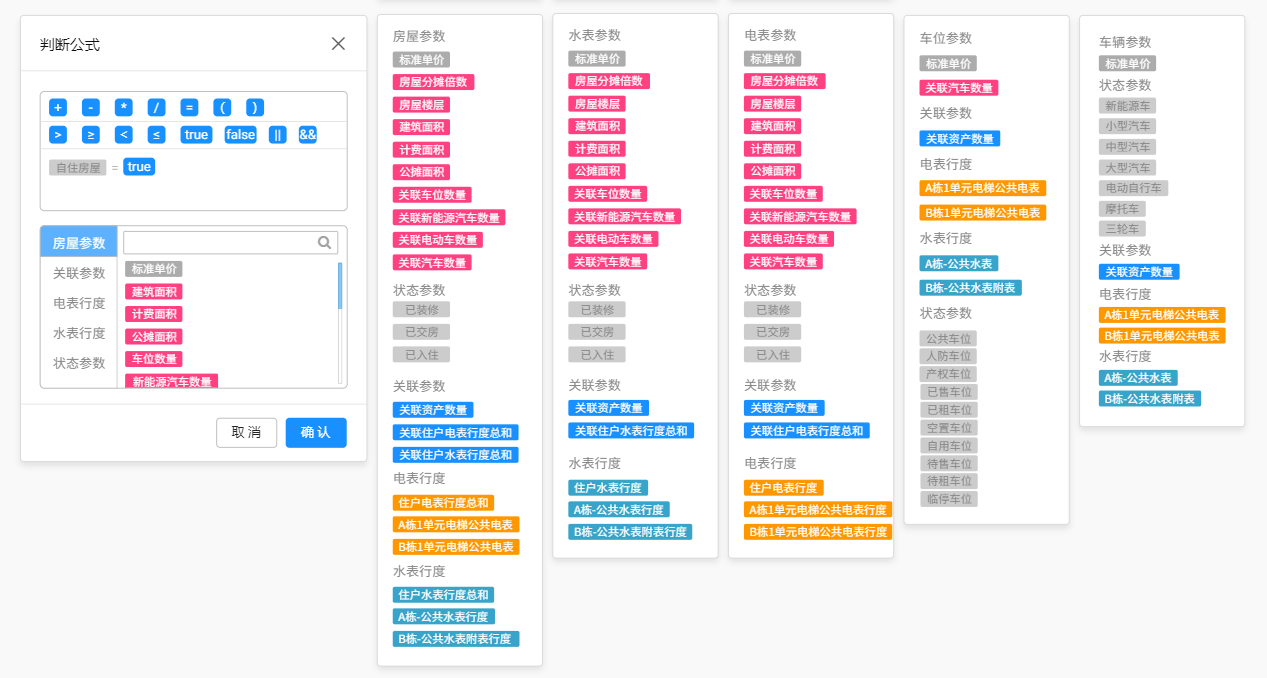This screenshot has height=678, width=1267.
Task: Insert the less-than-or-equal (≤) operator
Action: point(156,135)
